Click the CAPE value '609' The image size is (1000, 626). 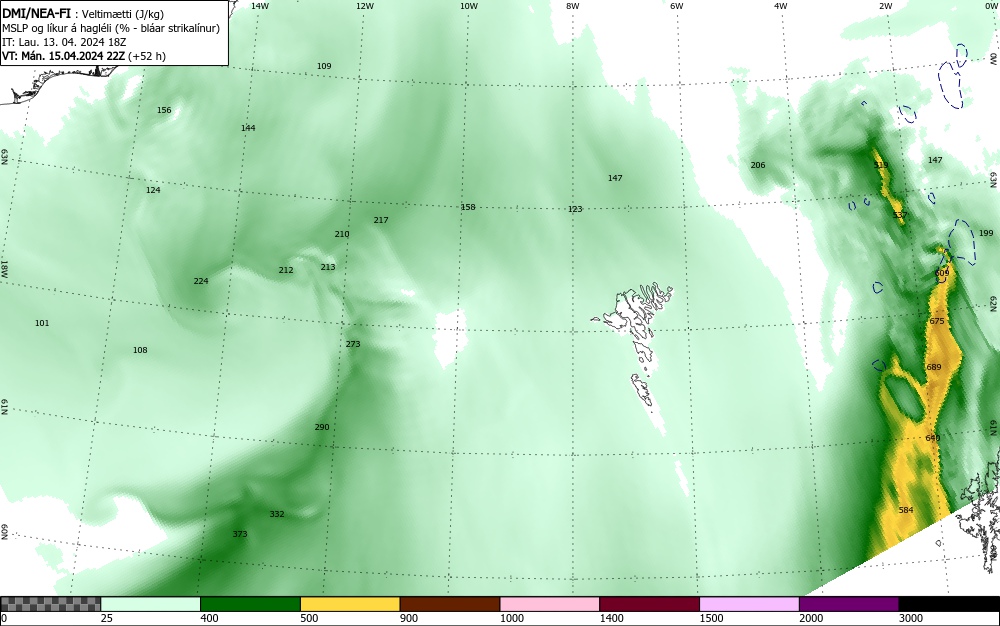pos(942,273)
